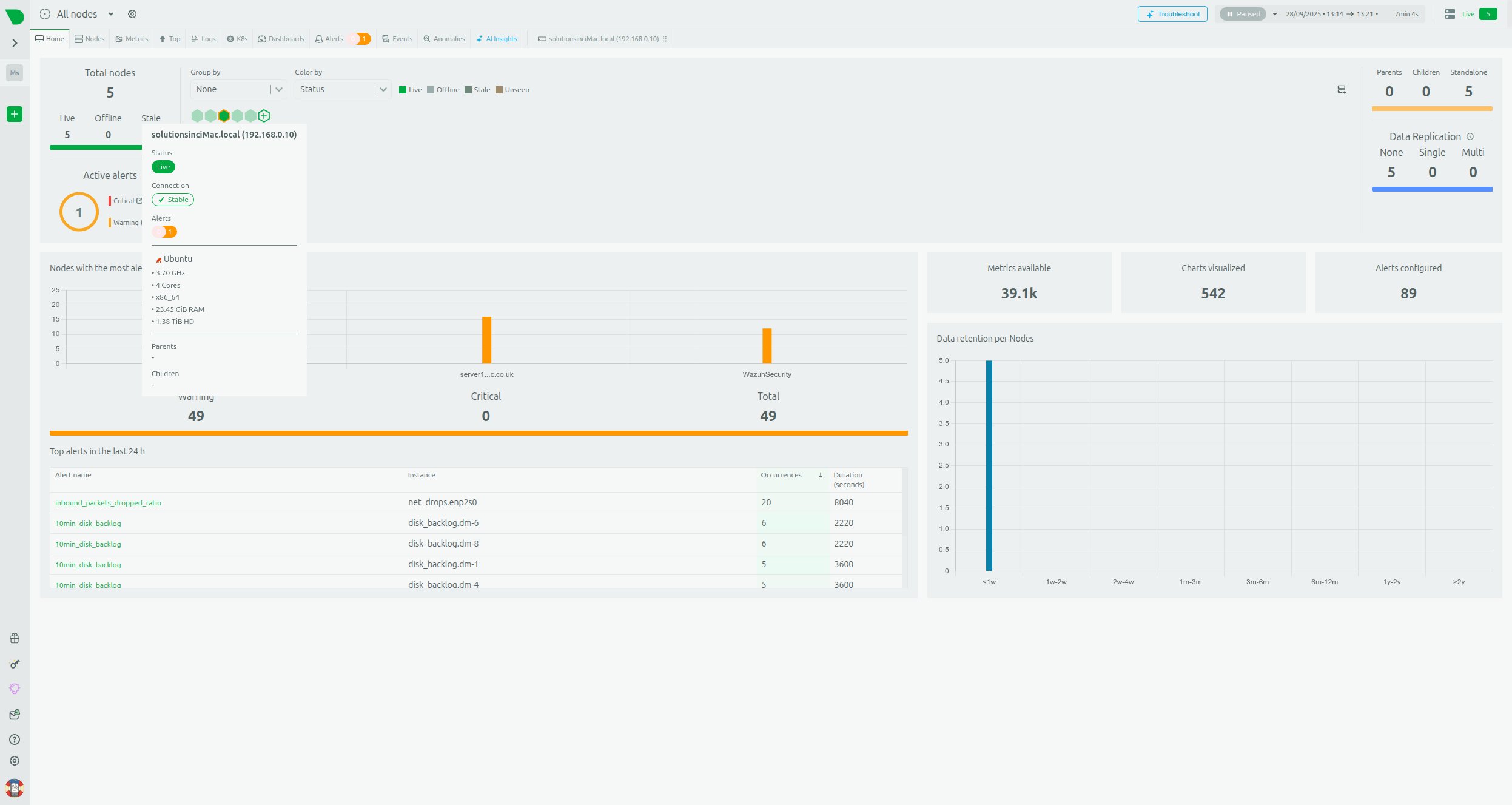Image resolution: width=1512 pixels, height=805 pixels.
Task: Click the Netdata logo icon
Action: click(x=15, y=16)
